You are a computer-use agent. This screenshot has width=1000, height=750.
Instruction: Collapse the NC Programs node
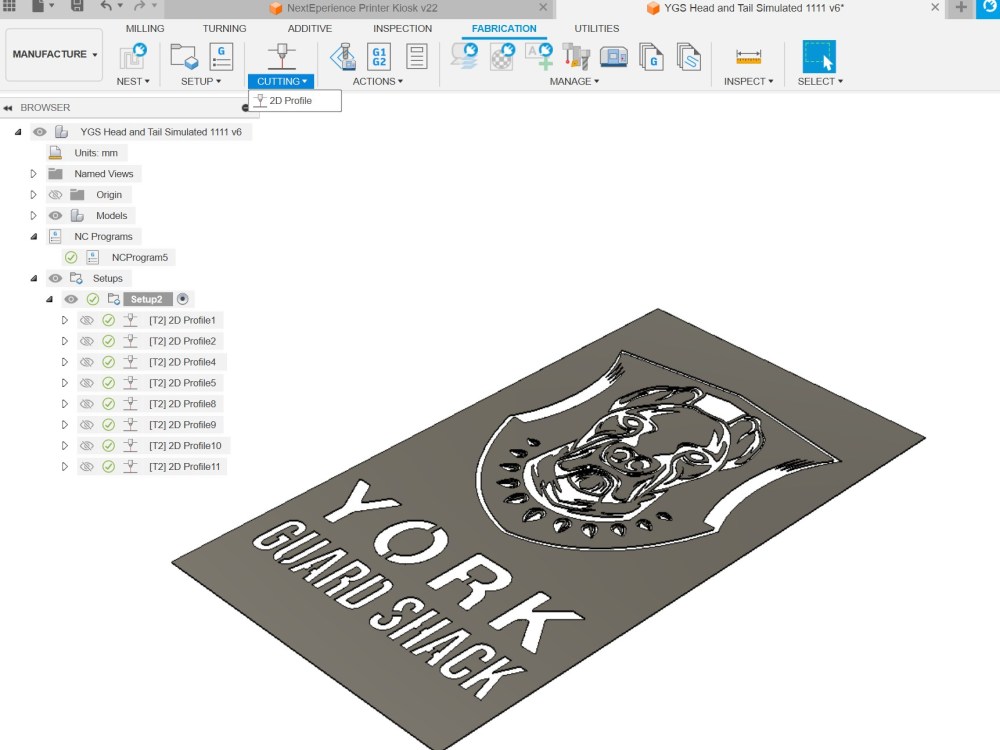click(34, 237)
